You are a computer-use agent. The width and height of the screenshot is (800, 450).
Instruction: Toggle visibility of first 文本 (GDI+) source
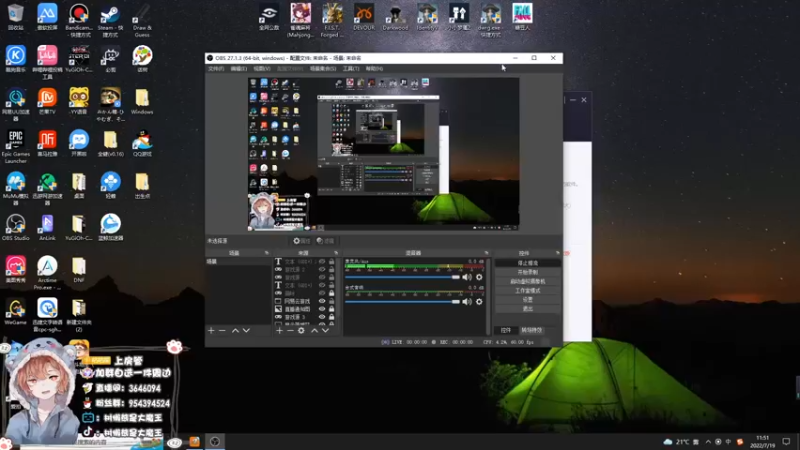coord(322,262)
